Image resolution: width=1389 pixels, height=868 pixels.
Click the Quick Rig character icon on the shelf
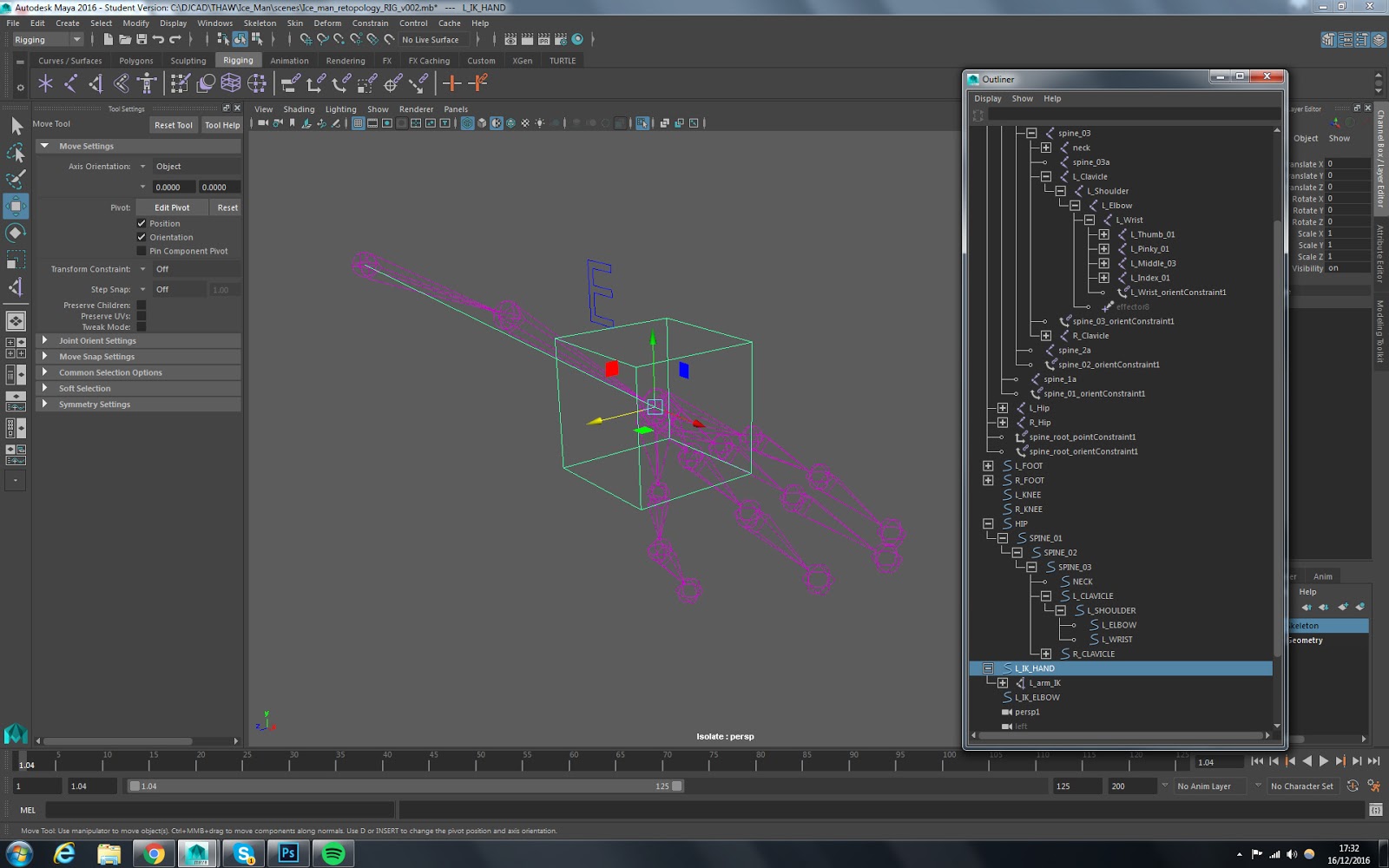146,83
